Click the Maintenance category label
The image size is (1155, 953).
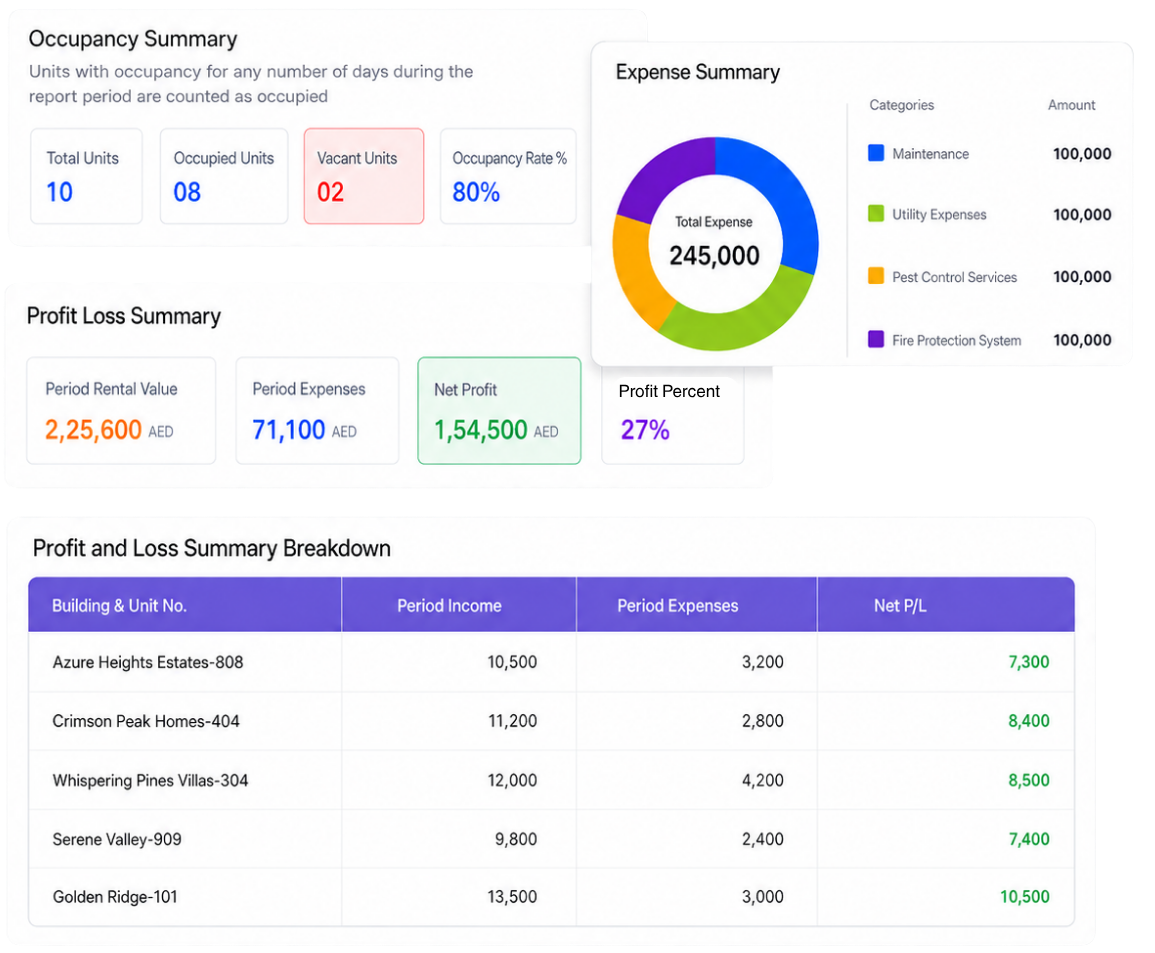(930, 154)
